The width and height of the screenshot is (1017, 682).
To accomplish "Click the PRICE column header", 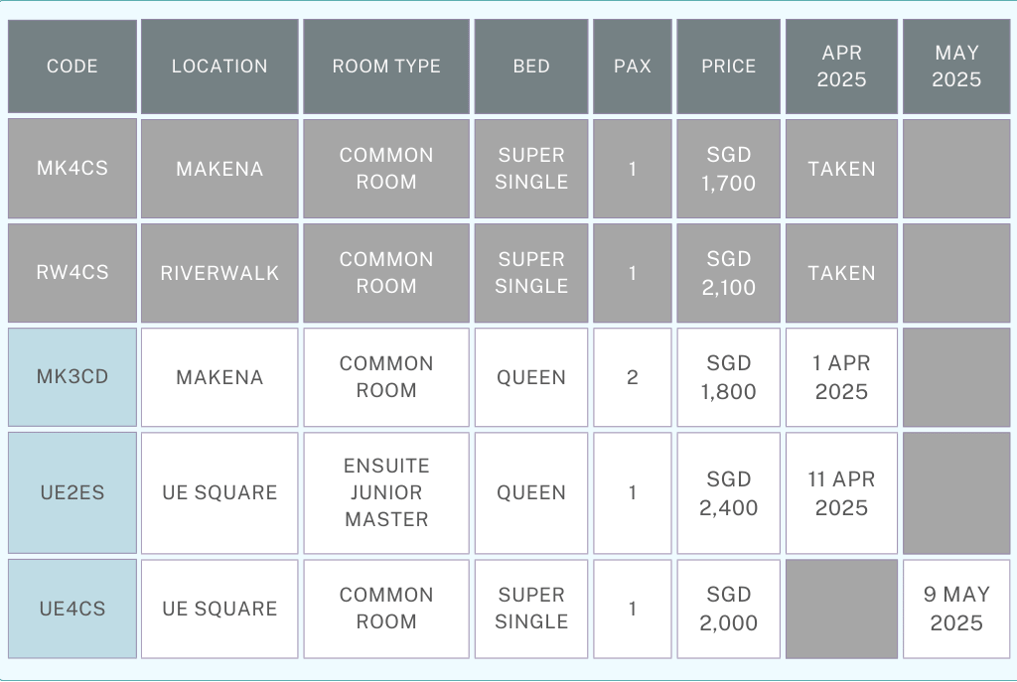I will click(728, 66).
